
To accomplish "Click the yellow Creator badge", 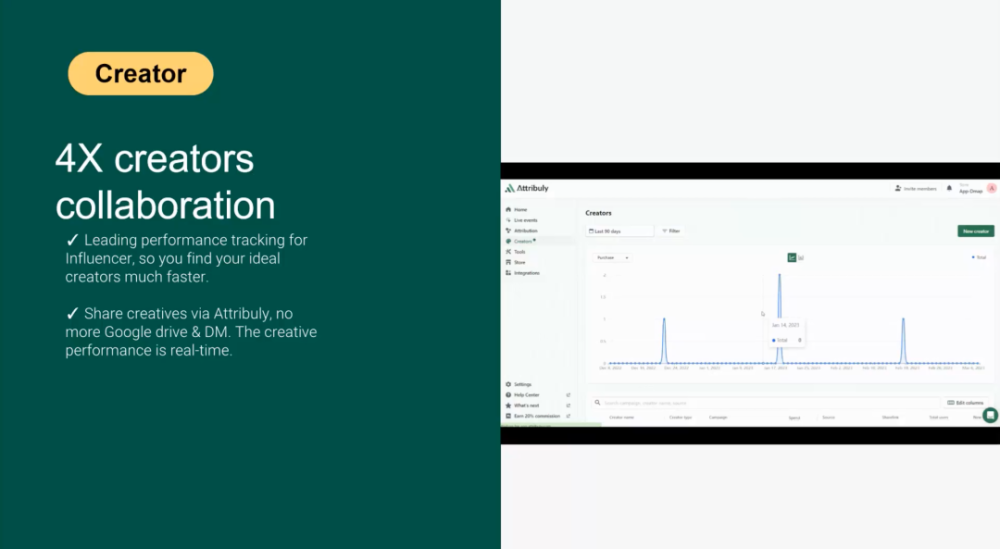I will pos(140,73).
